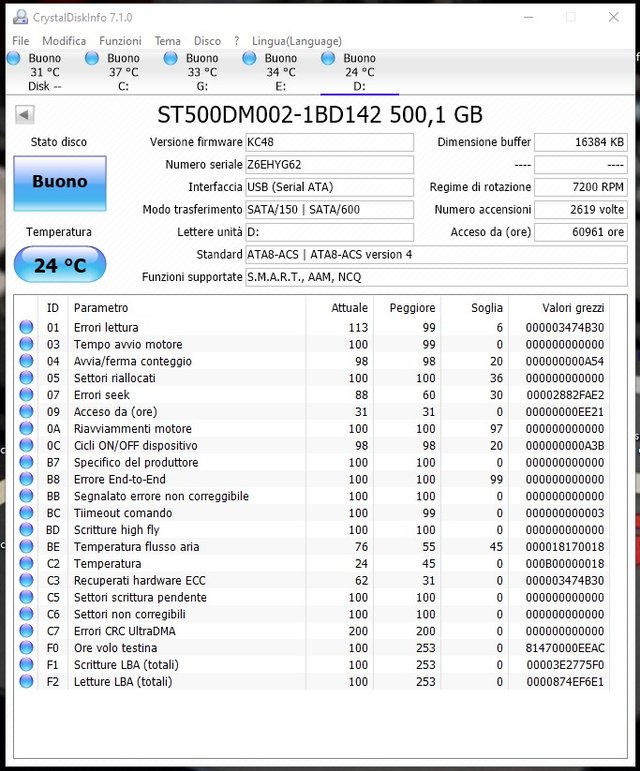Select the D: drive status orb

328,58
